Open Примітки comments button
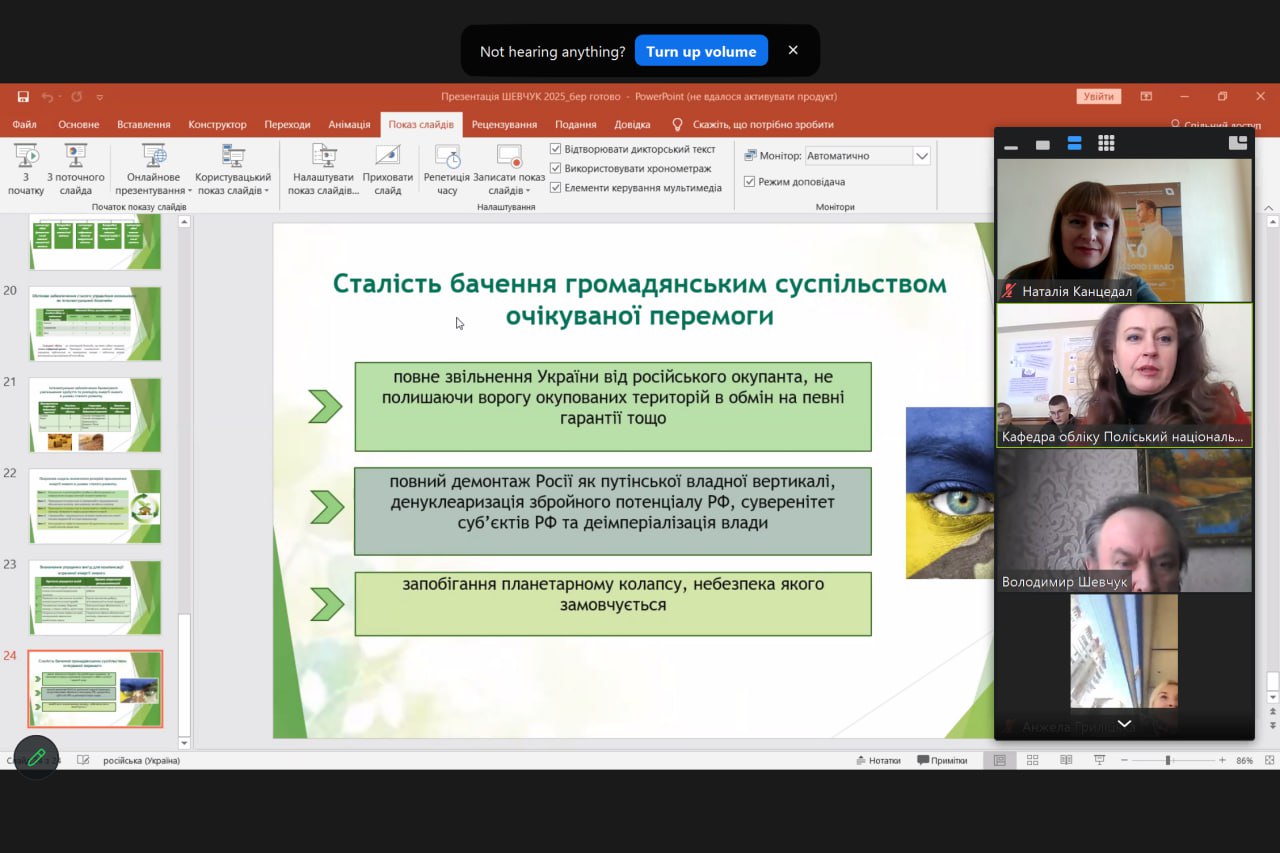The image size is (1280, 853). 943,760
